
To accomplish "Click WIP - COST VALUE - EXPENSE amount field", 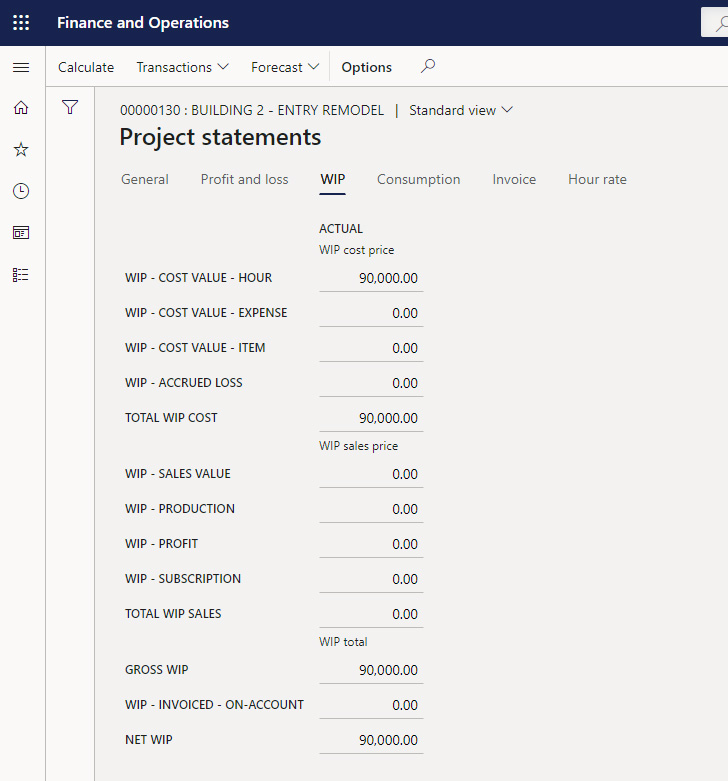I will [371, 313].
